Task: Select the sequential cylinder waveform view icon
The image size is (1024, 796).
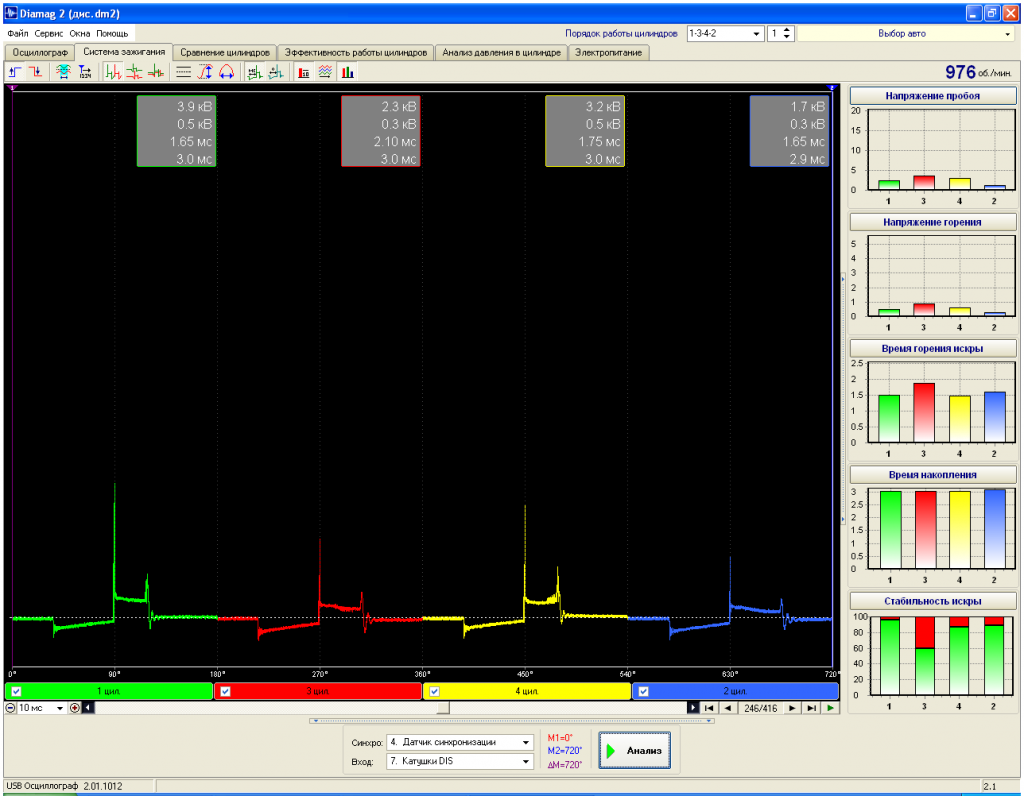Action: 113,72
